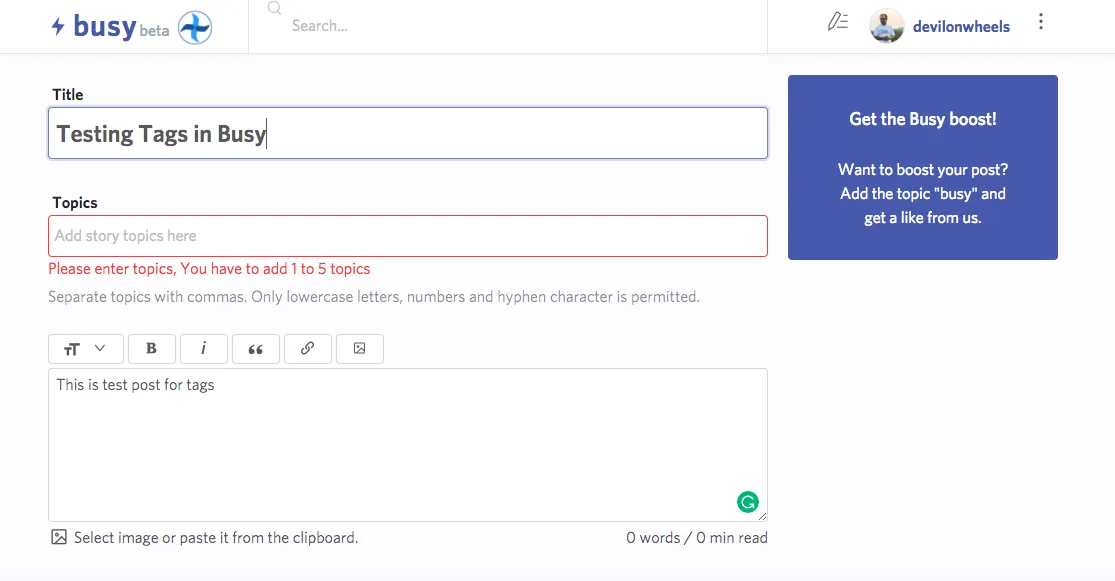Click the red topics error message
The image size is (1115, 581).
pyautogui.click(x=209, y=269)
